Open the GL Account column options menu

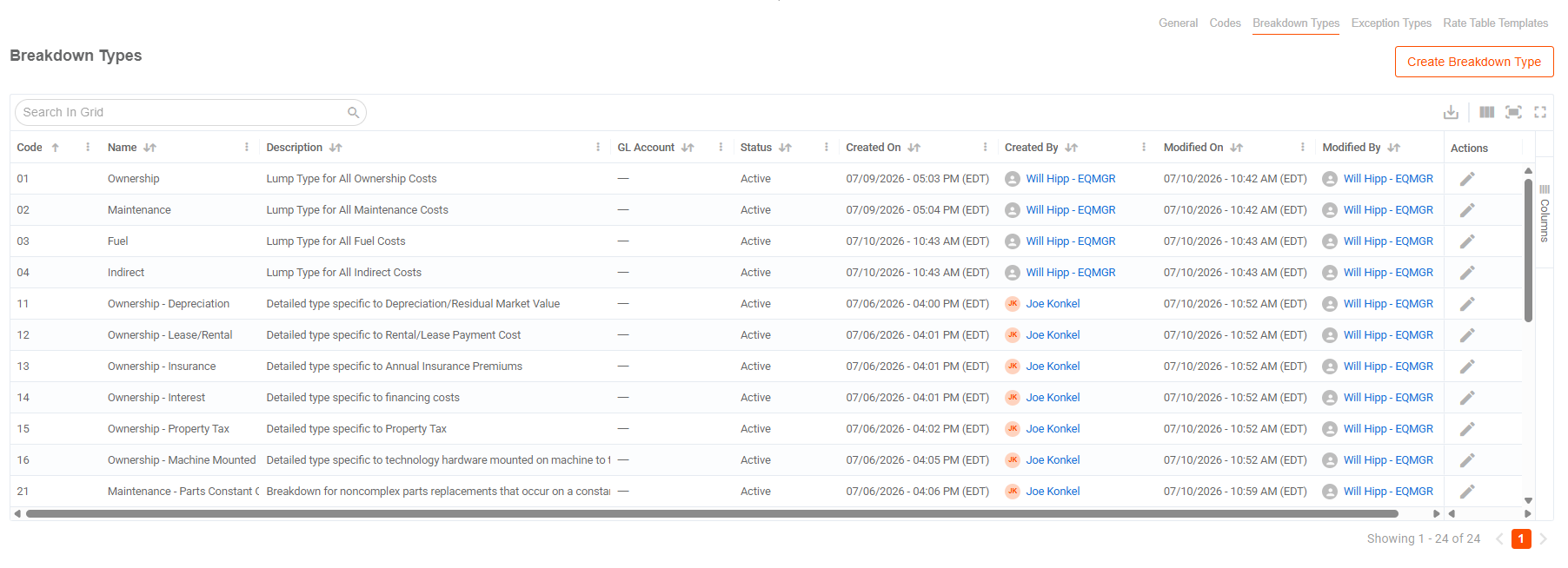click(x=721, y=148)
